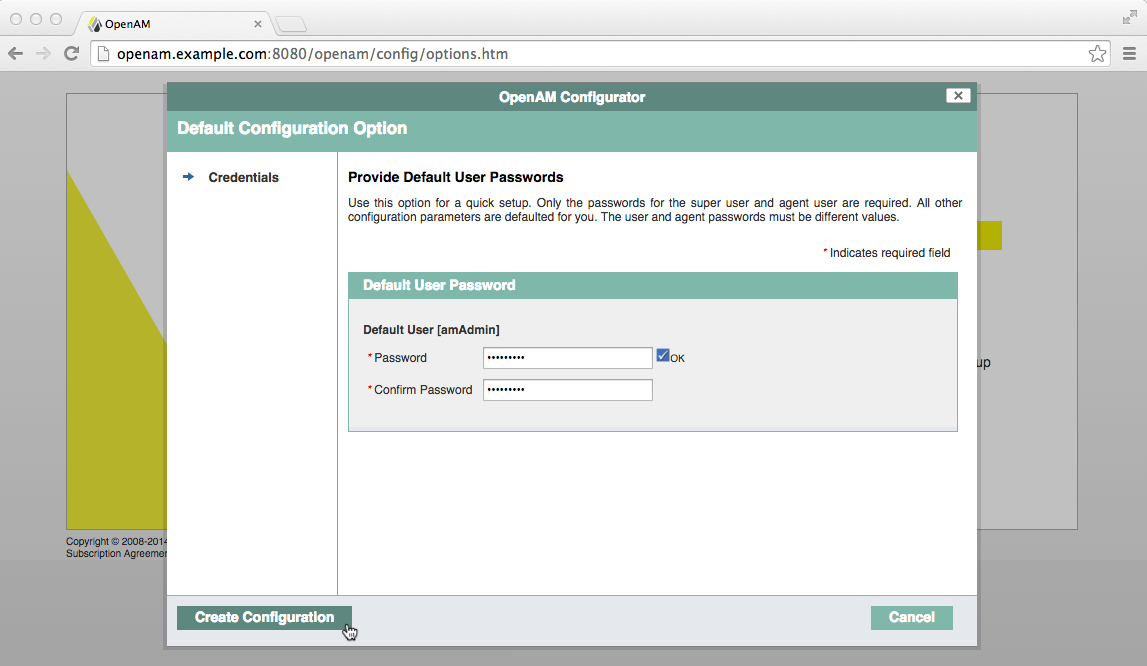Click the 'Default User [amAdmin]' label
Image resolution: width=1147 pixels, height=666 pixels.
tap(431, 330)
